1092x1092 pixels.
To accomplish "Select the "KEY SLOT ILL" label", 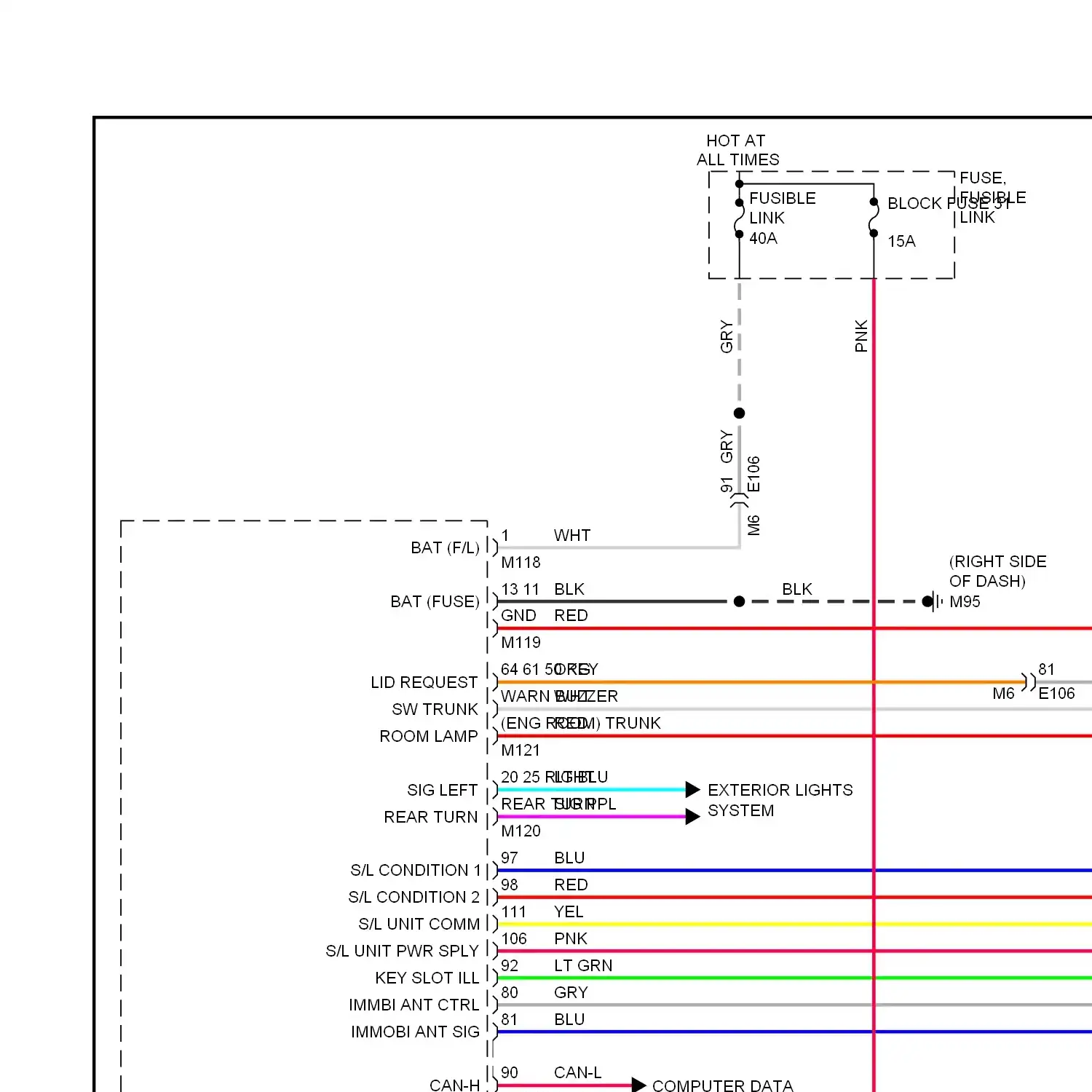I will [x=427, y=978].
